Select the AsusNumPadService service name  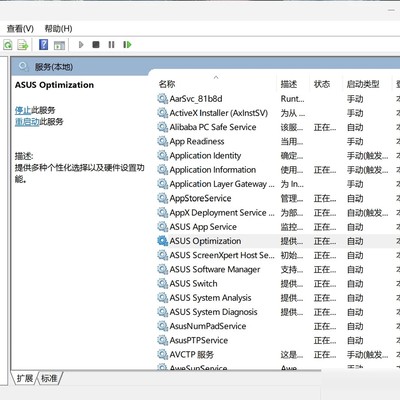coord(208,326)
